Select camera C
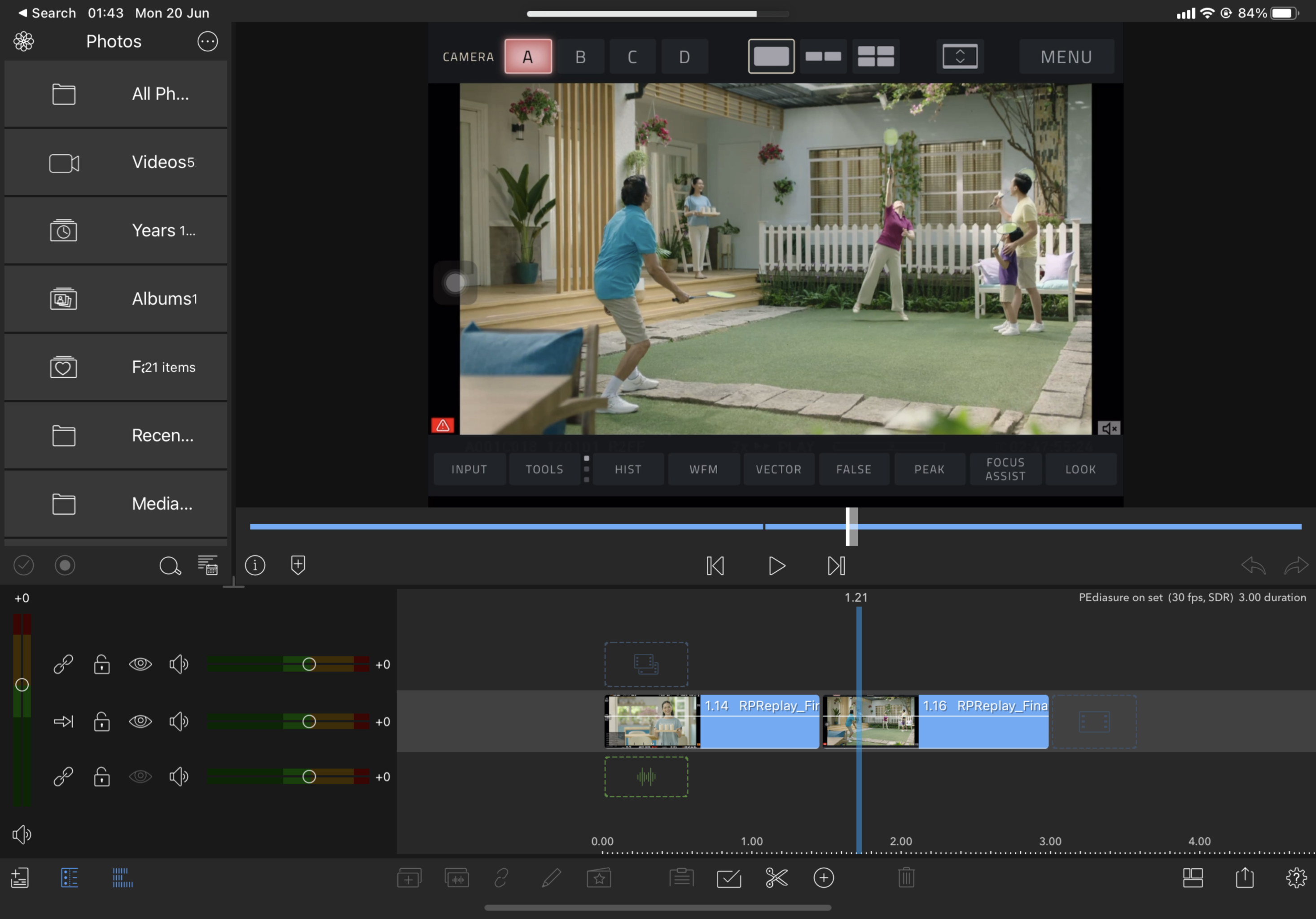This screenshot has height=919, width=1316. 632,57
